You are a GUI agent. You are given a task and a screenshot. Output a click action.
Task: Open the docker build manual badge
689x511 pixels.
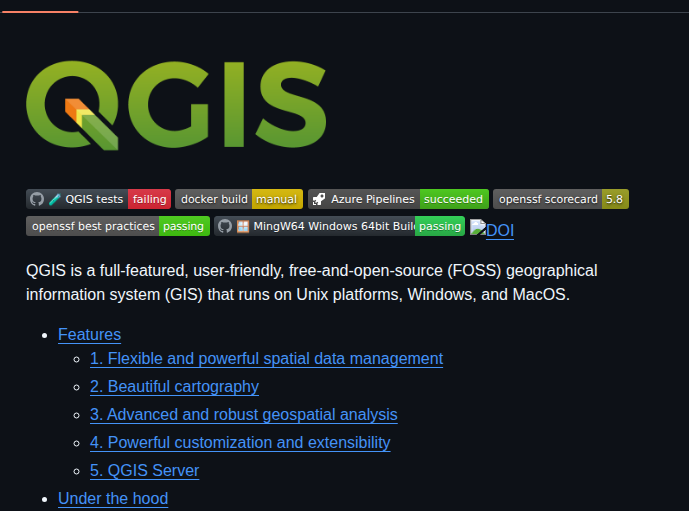pos(239,199)
